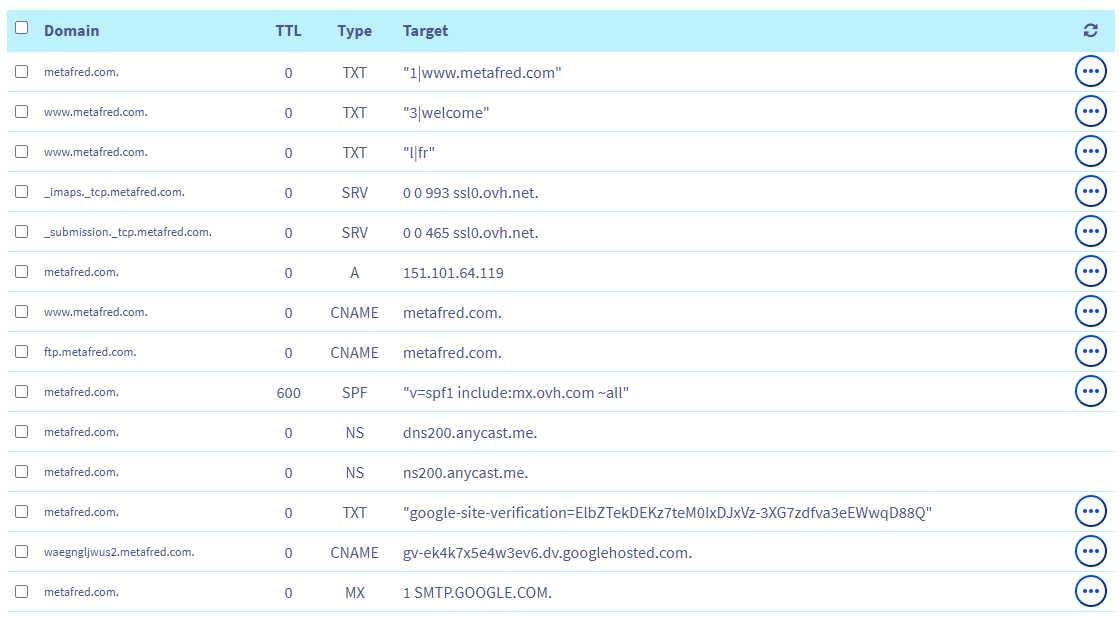Tick the checkbox for the MX record
This screenshot has width=1119, height=618.
click(22, 592)
